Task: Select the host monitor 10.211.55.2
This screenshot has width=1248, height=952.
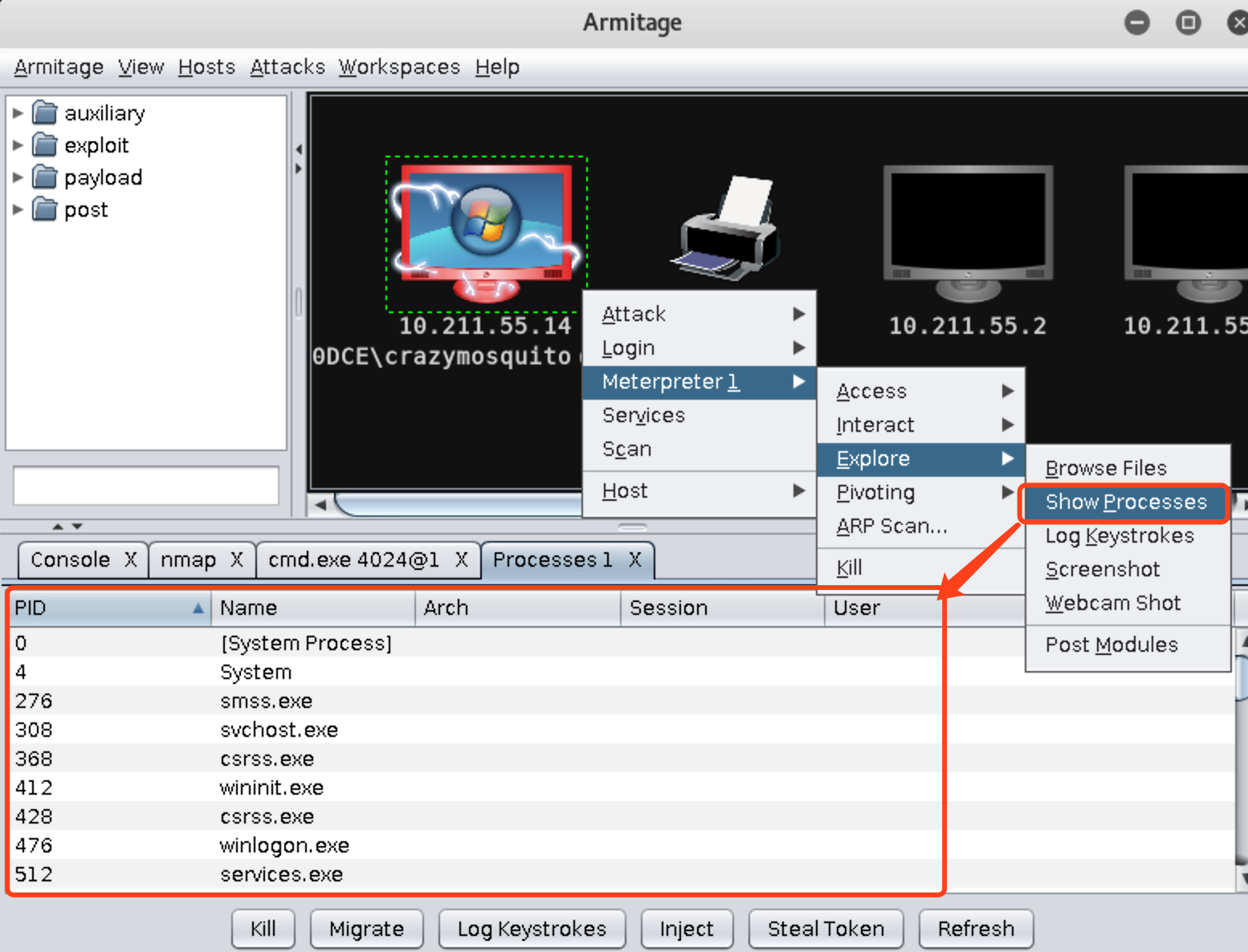Action: (968, 233)
